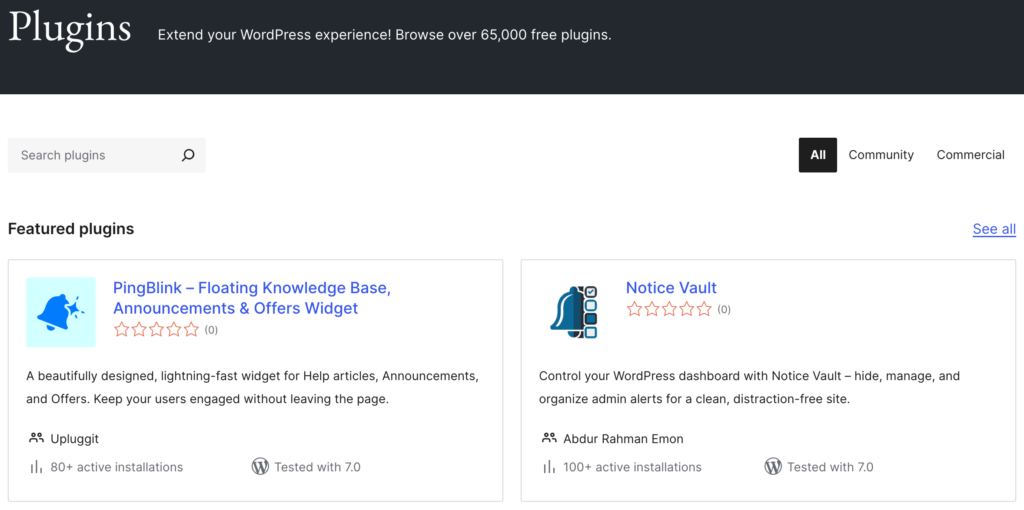Image resolution: width=1024 pixels, height=510 pixels.
Task: Open See all featured plugins
Action: [994, 229]
